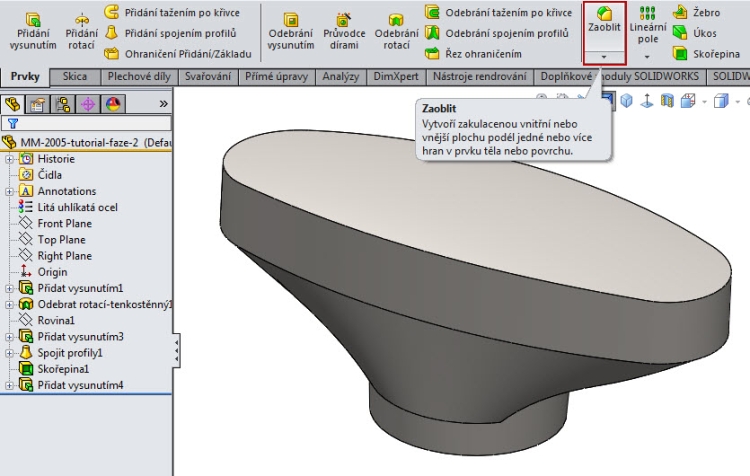Screen dimensions: 750x476
Task: Expand the Přidat vysunutím4 node
Action: pyautogui.click(x=9, y=386)
